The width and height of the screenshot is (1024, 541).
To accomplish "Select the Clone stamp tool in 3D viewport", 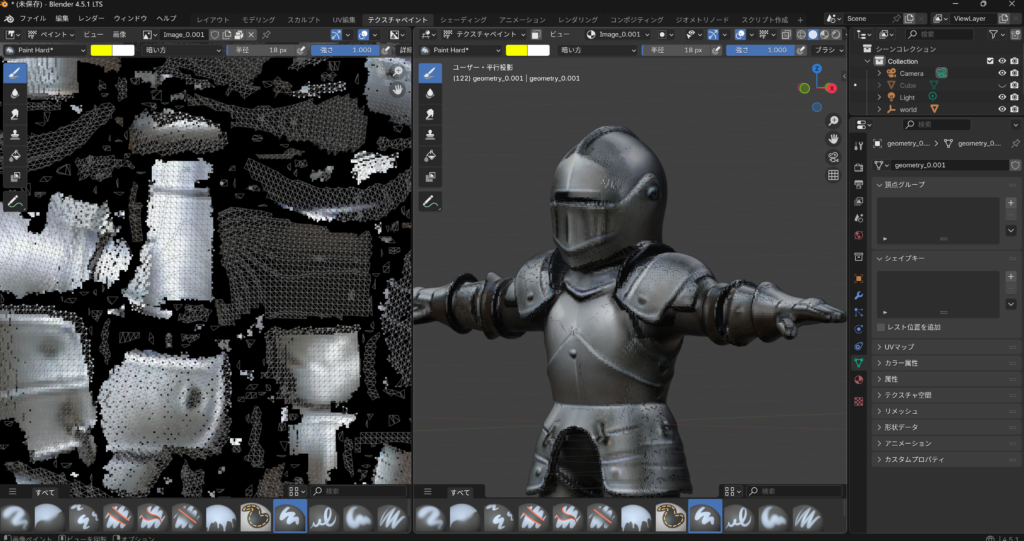I will point(430,134).
